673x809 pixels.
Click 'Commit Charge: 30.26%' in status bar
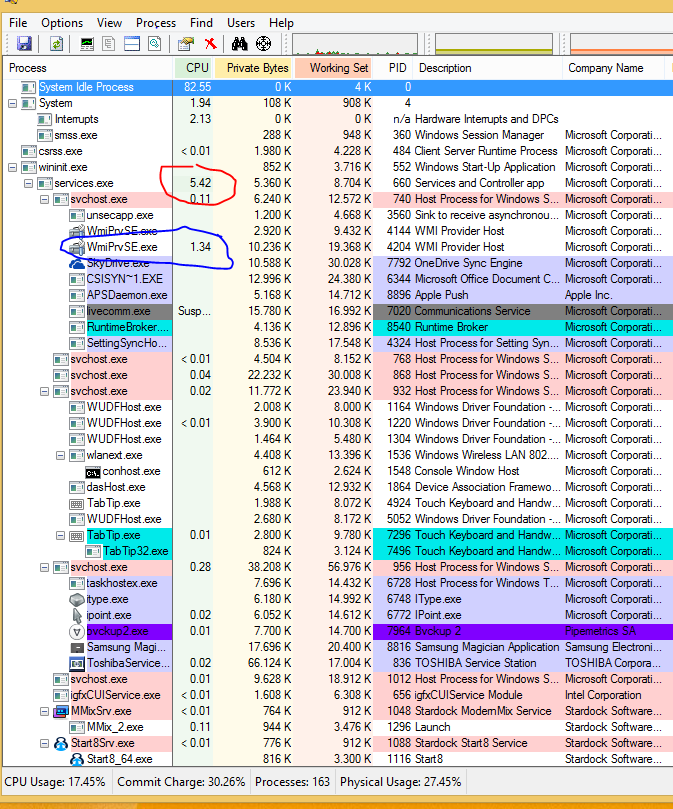181,782
